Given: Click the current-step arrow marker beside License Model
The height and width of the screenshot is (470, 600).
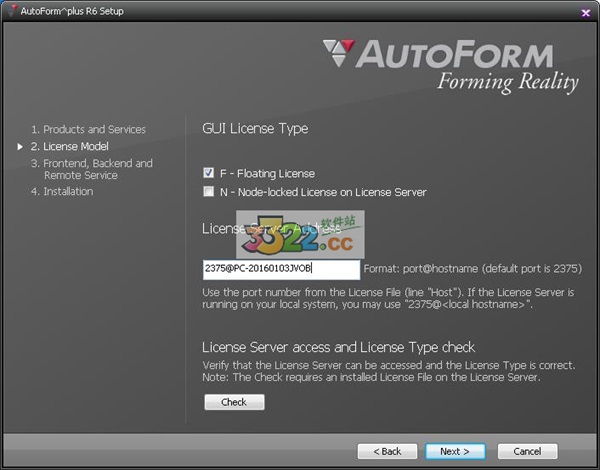Looking at the screenshot, I should [x=20, y=147].
